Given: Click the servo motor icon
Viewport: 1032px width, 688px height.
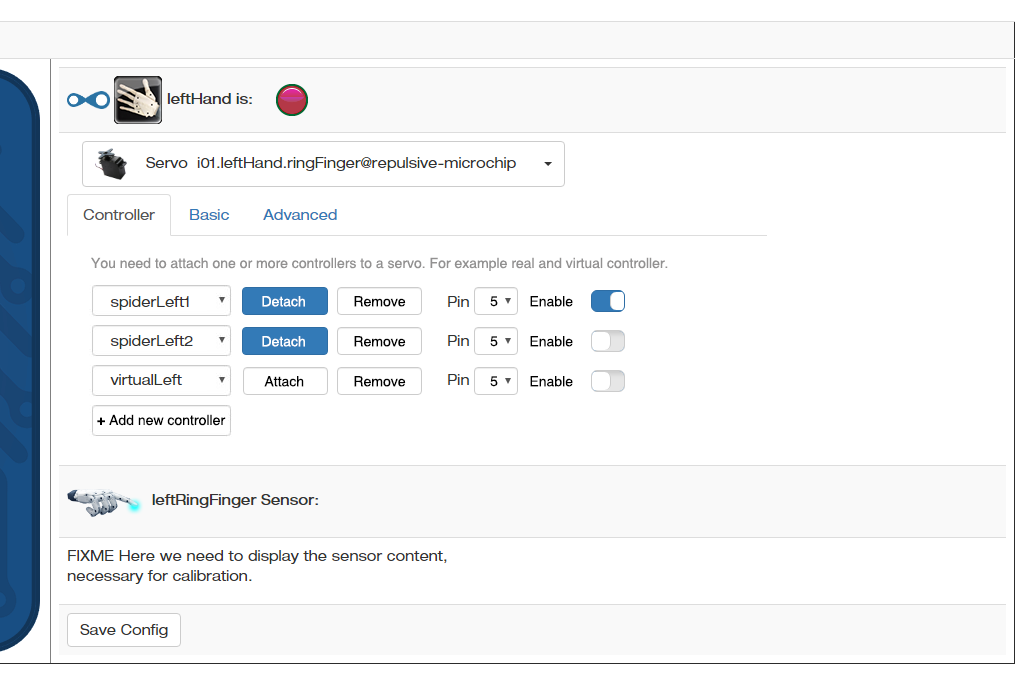Looking at the screenshot, I should (x=112, y=164).
